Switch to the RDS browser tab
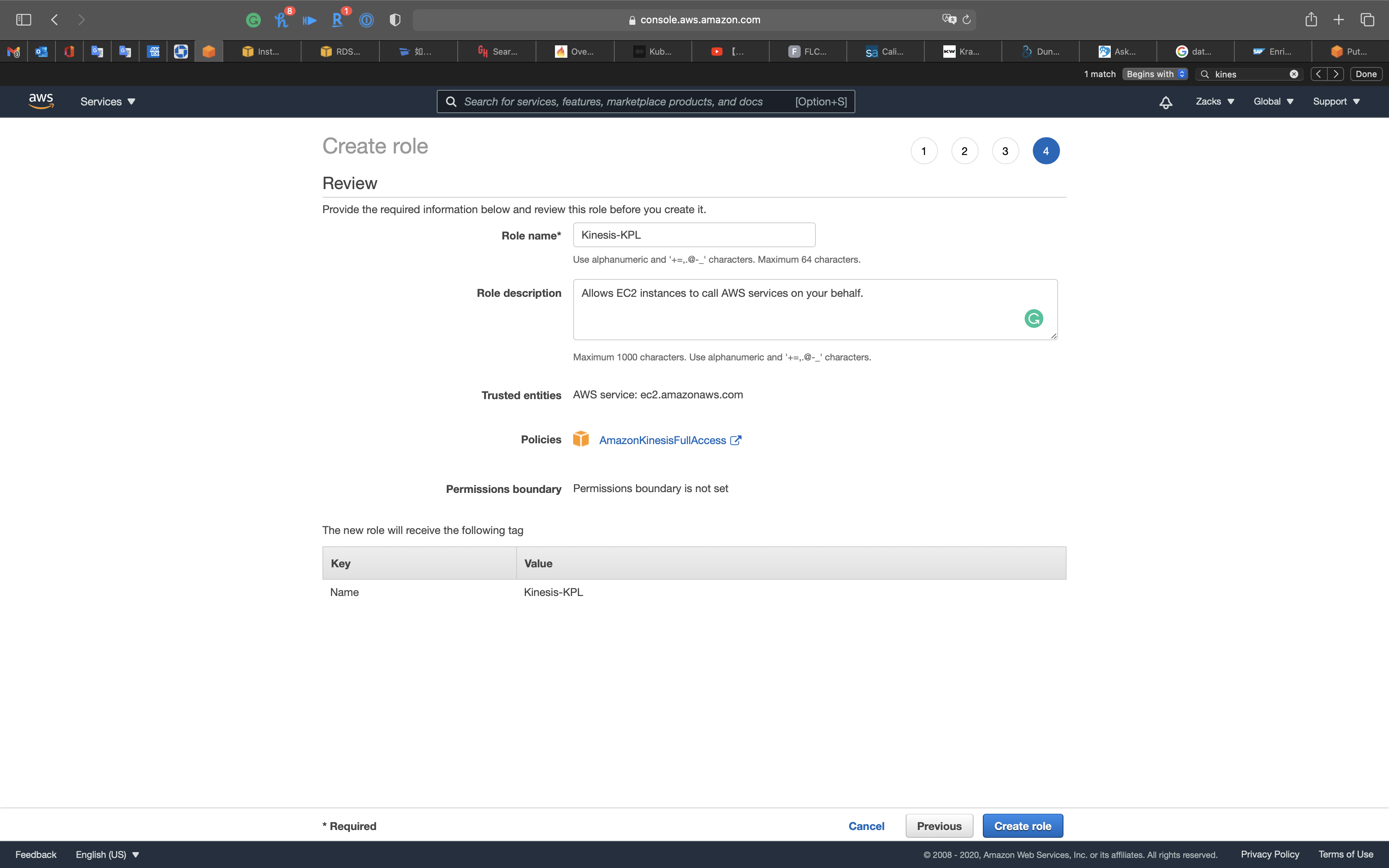This screenshot has height=868, width=1389. 340,52
